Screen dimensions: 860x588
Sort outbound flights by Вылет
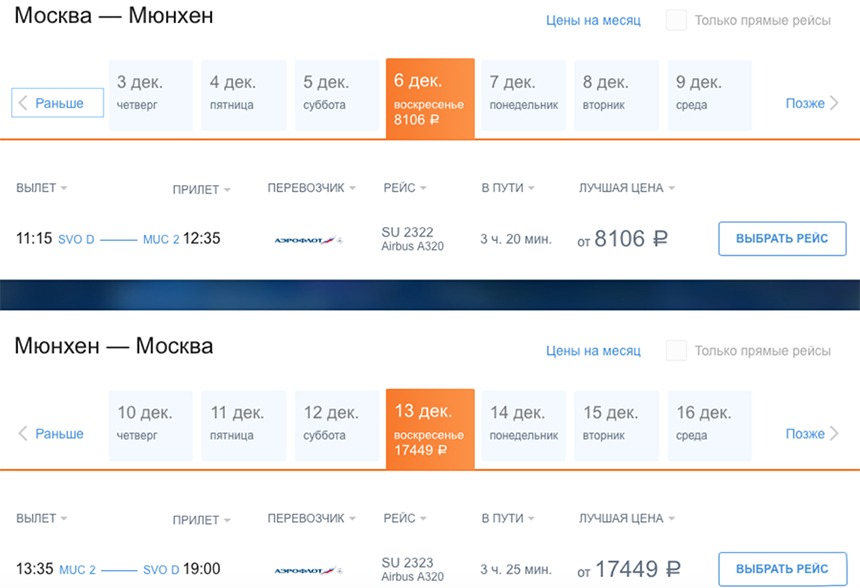(x=42, y=188)
